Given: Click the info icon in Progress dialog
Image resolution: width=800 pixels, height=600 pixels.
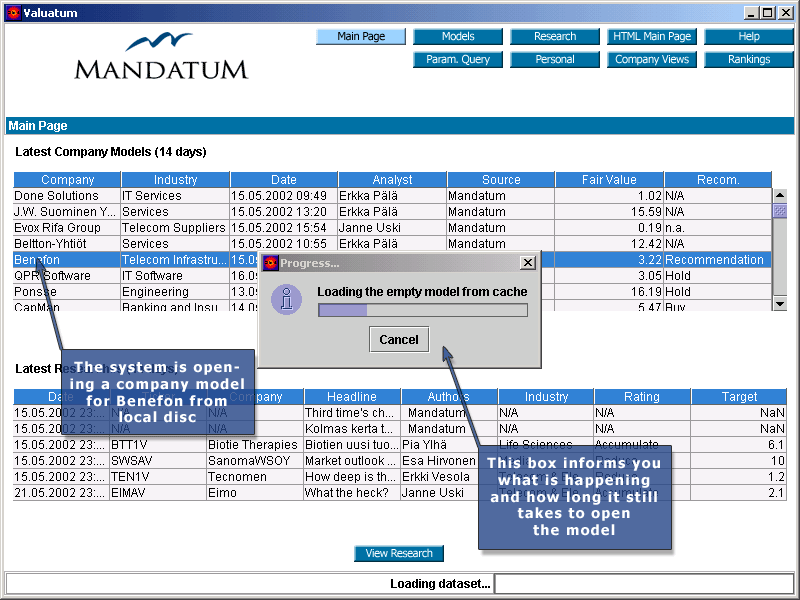Looking at the screenshot, I should [286, 299].
